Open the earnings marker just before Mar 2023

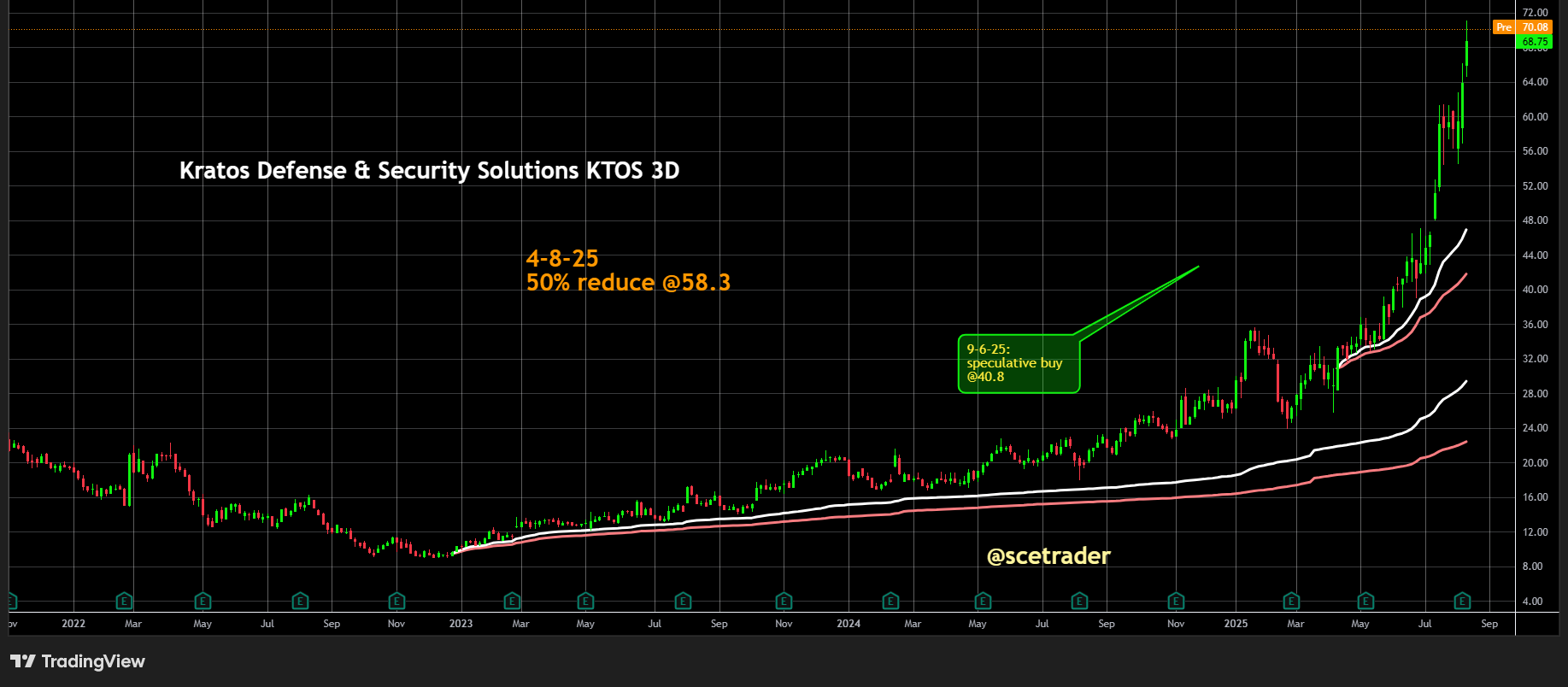[x=512, y=601]
